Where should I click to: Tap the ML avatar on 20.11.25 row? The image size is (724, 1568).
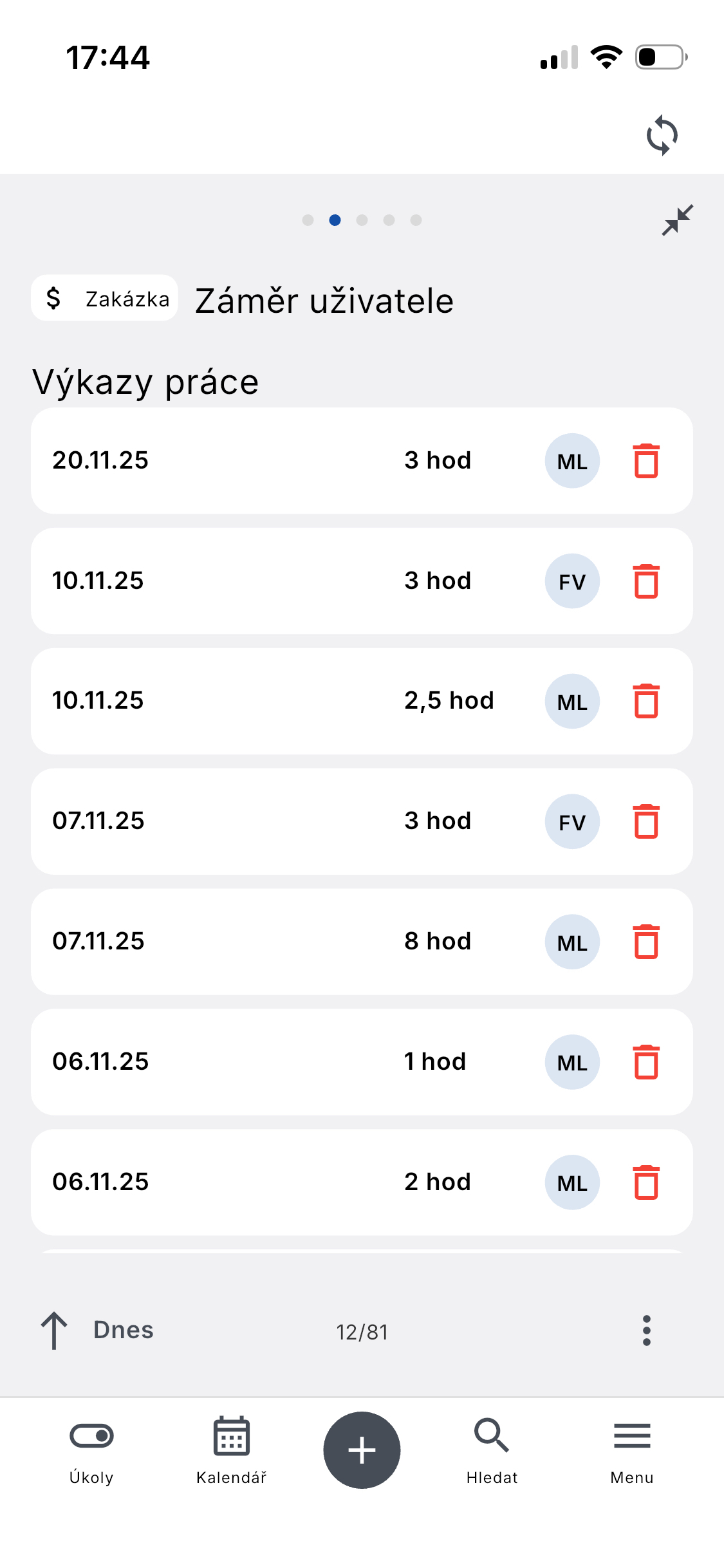tap(572, 461)
